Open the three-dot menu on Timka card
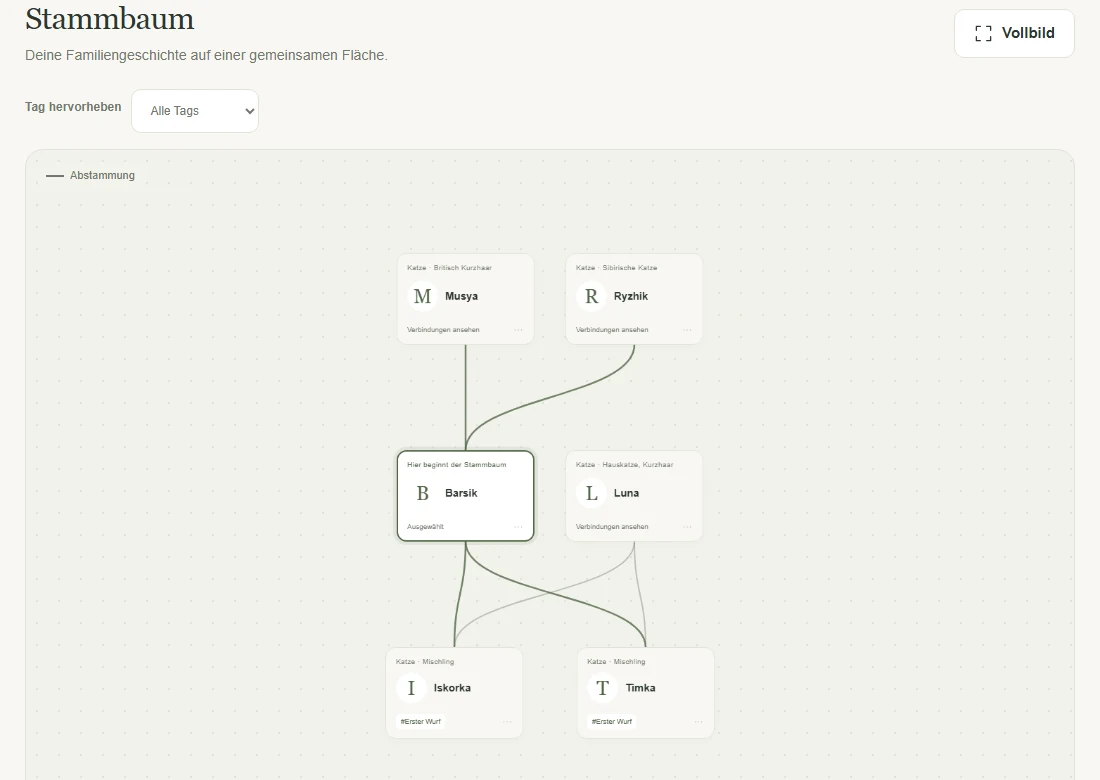The height and width of the screenshot is (780, 1100). click(699, 721)
